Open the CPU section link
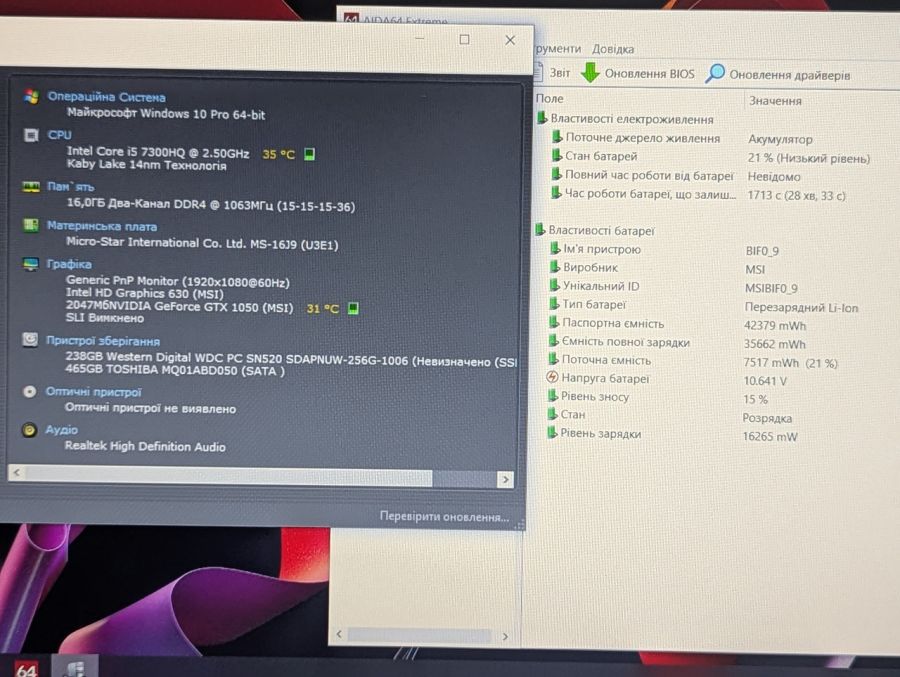900x677 pixels. [60, 134]
